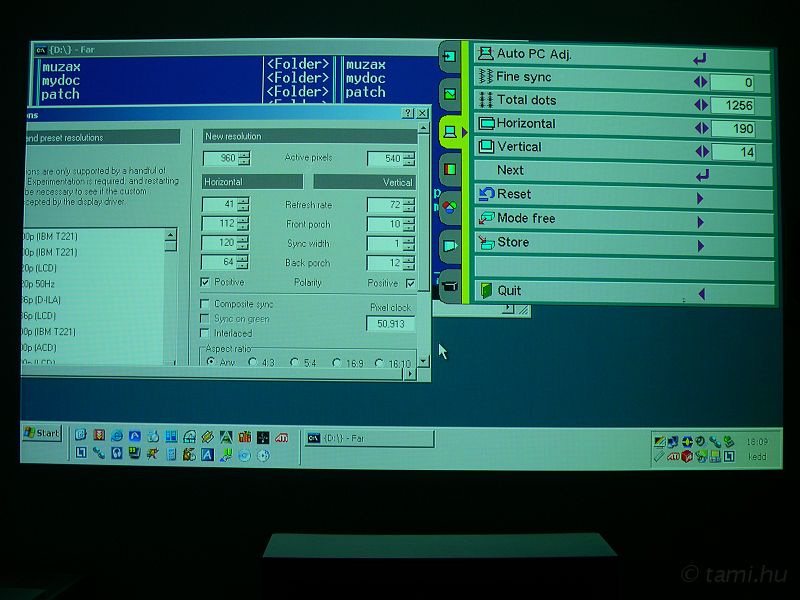
Task: Open the Setting tab at the bottom of the side menu
Action: 451,284
